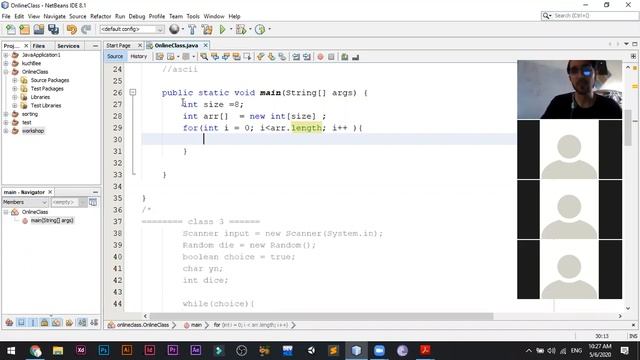Open File Explorer from taskbar
640x360 pixels.
point(58,350)
